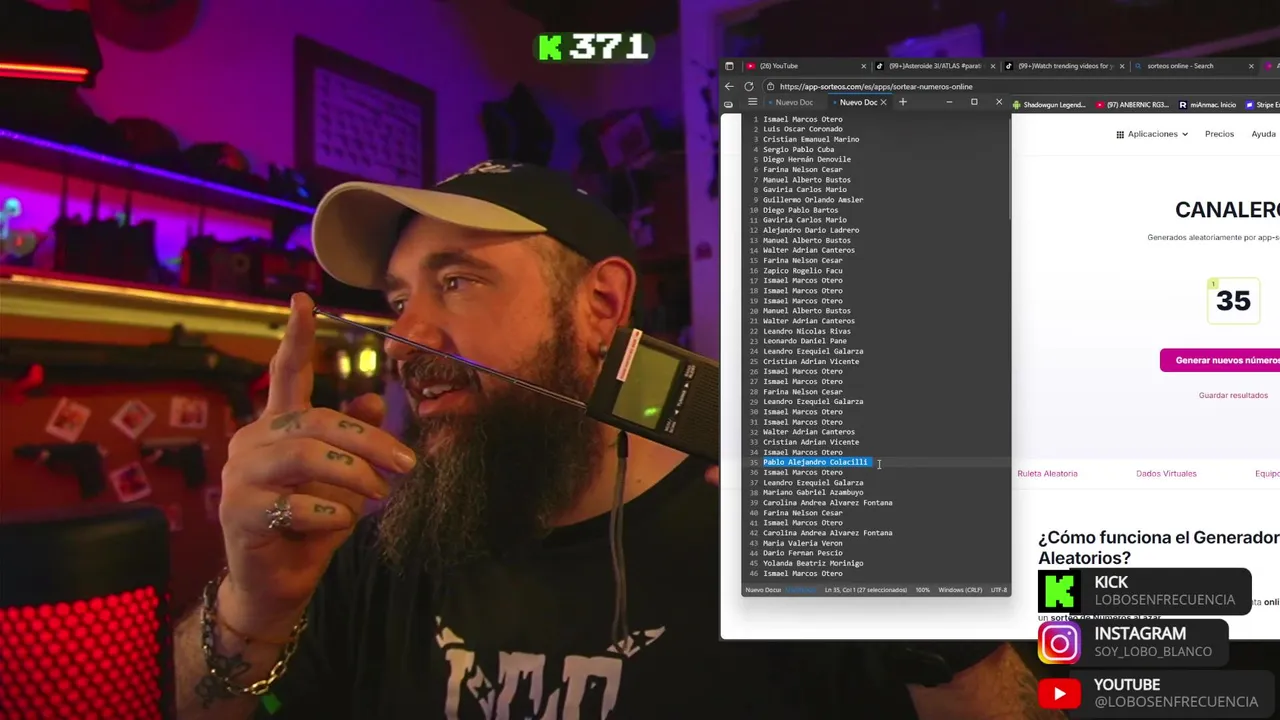1280x720 pixels.
Task: Add a new editor tab with plus
Action: coord(902,102)
